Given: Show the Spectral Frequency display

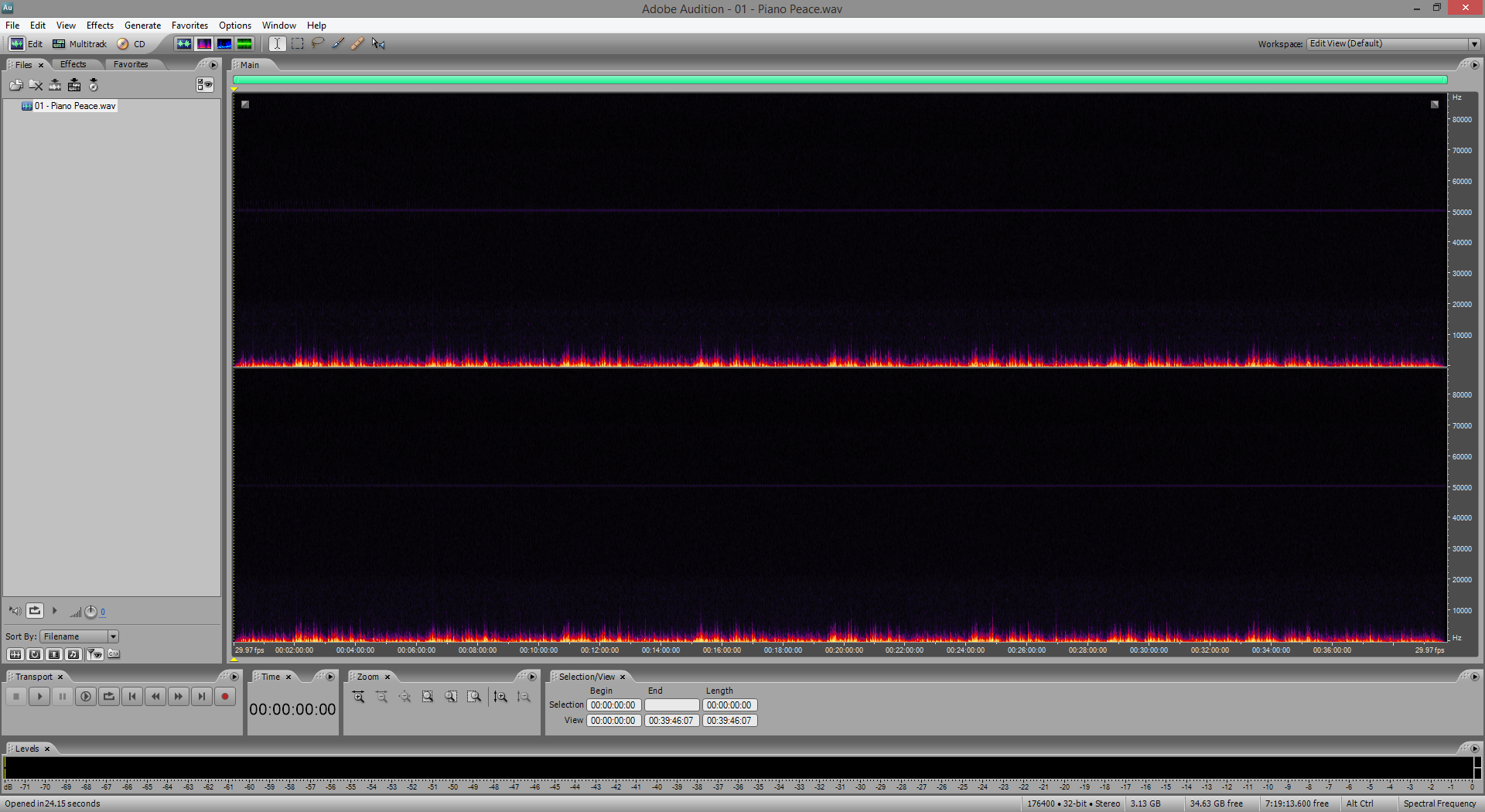Looking at the screenshot, I should click(x=204, y=44).
